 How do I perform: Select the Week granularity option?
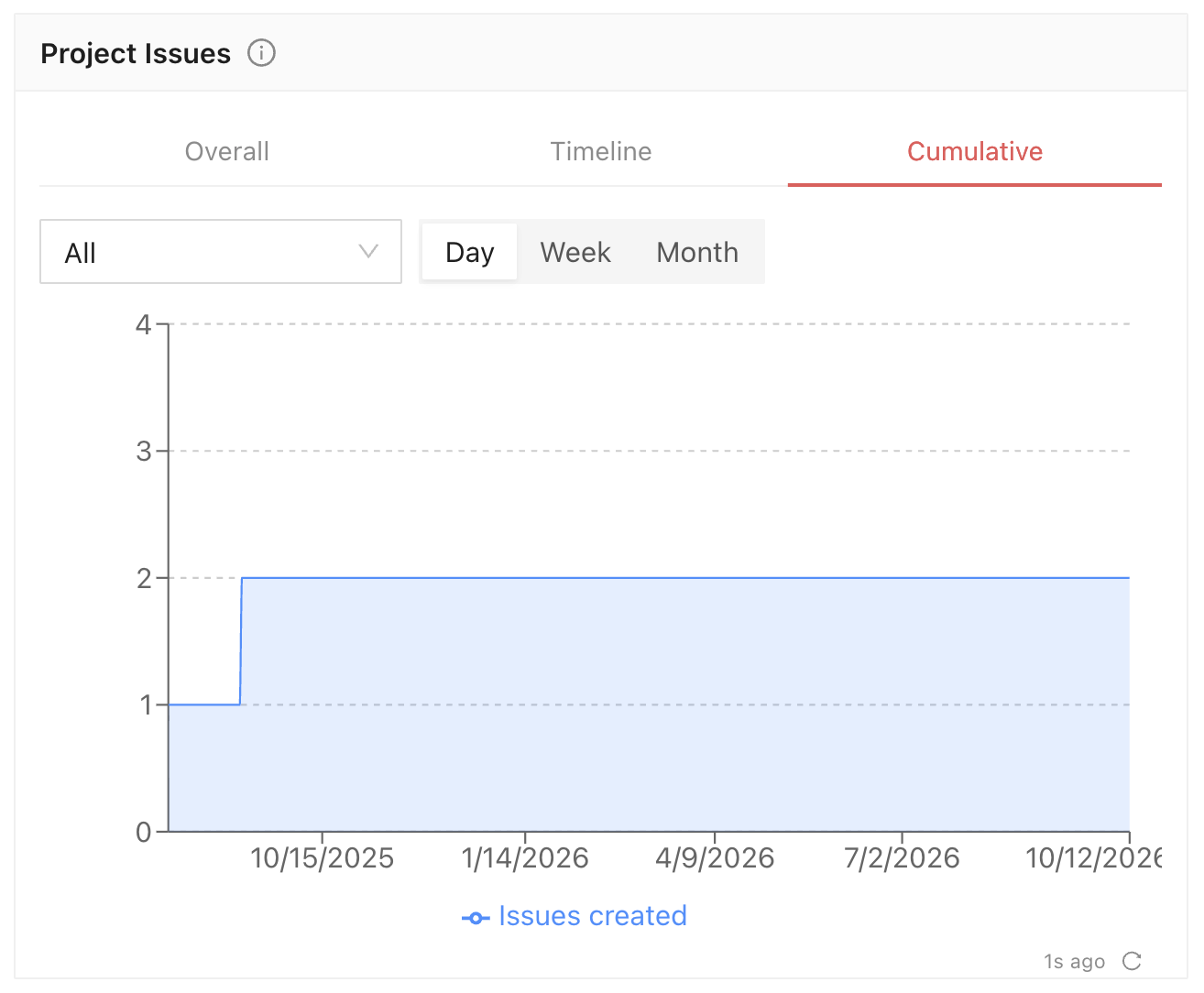tap(575, 252)
